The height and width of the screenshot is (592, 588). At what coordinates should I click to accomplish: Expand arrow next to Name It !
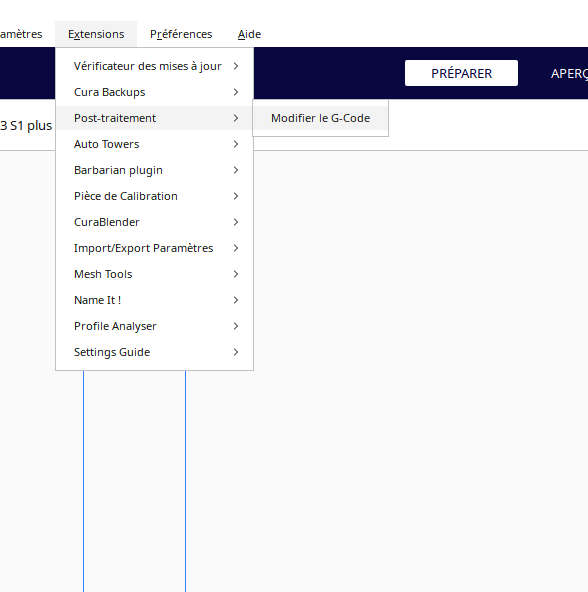pyautogui.click(x=236, y=300)
